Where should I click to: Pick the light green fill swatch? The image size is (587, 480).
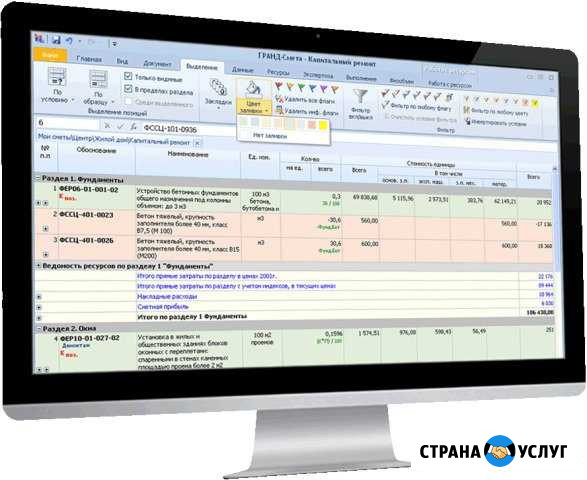tap(244, 122)
